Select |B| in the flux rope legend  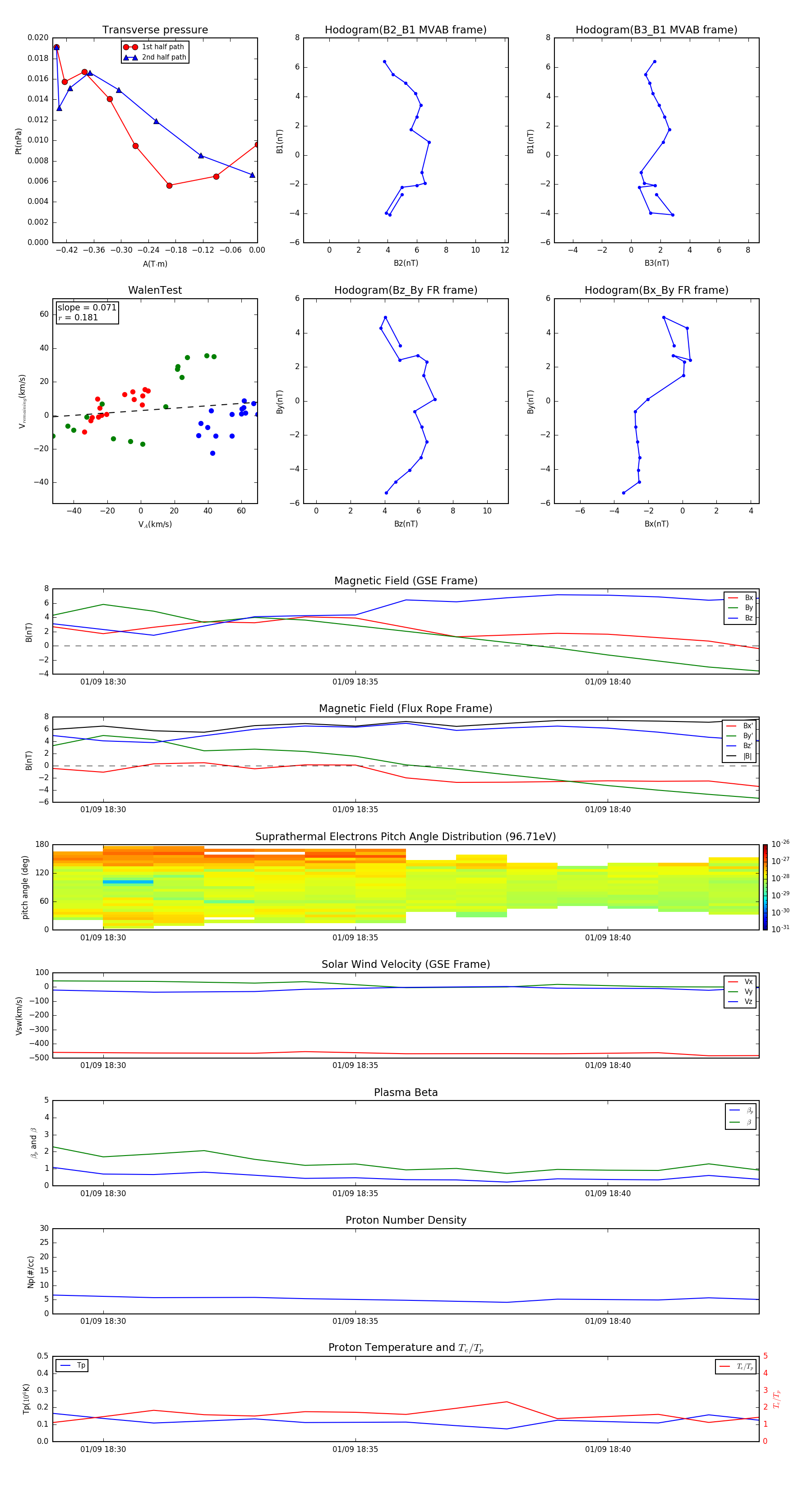(x=740, y=756)
